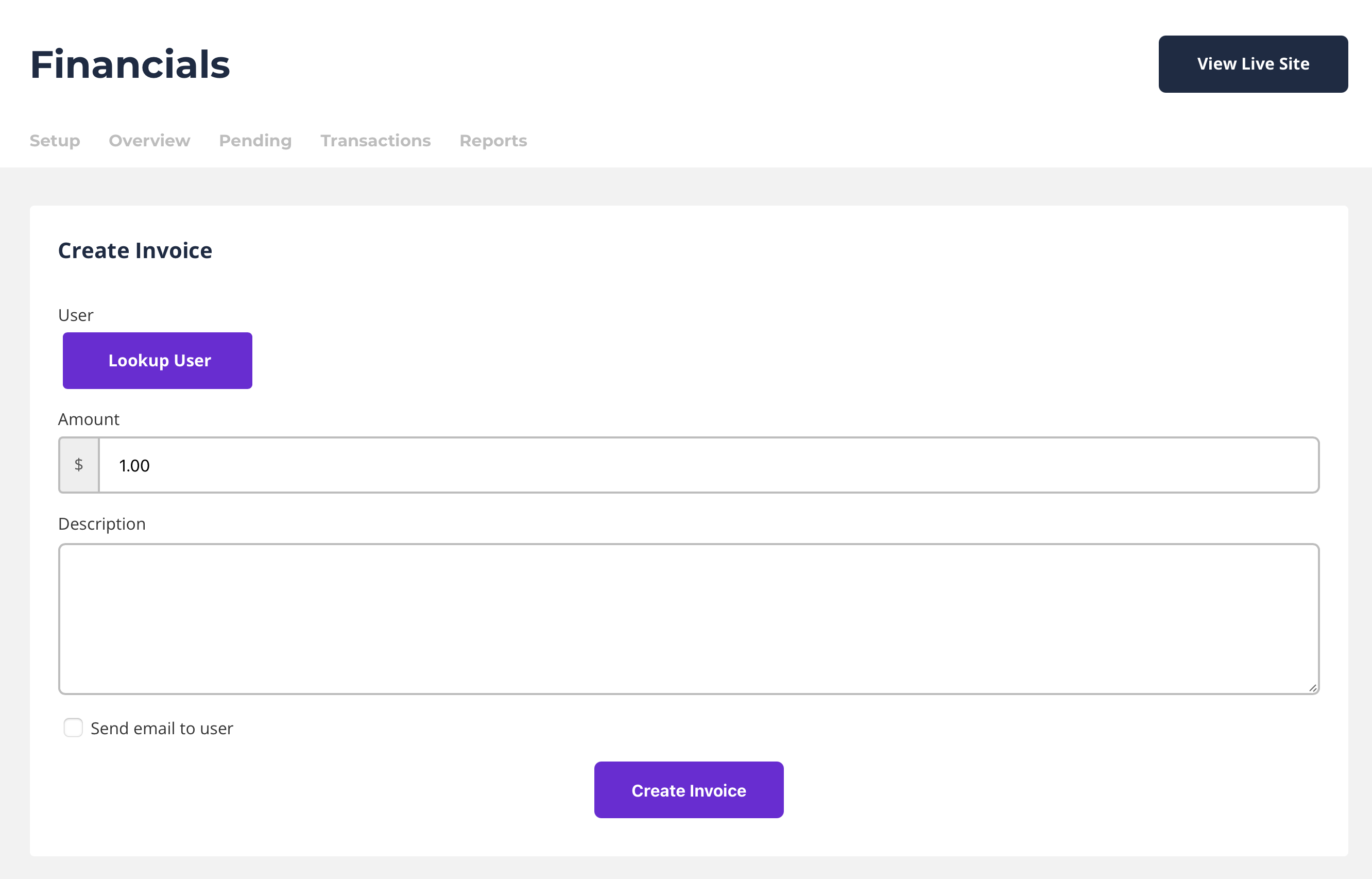
Task: Select the Transactions tab
Action: (375, 141)
